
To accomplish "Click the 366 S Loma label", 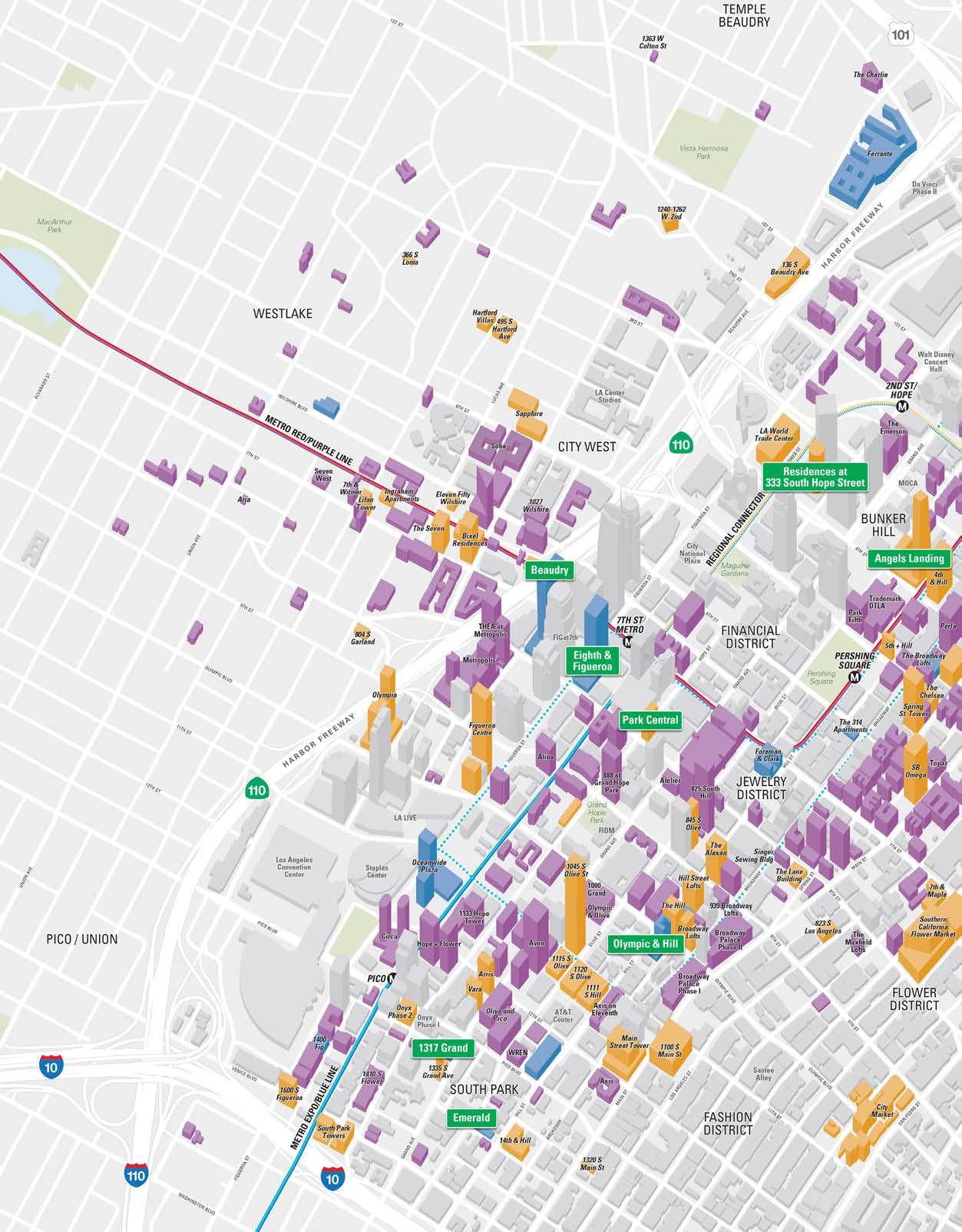I will pos(411,258).
